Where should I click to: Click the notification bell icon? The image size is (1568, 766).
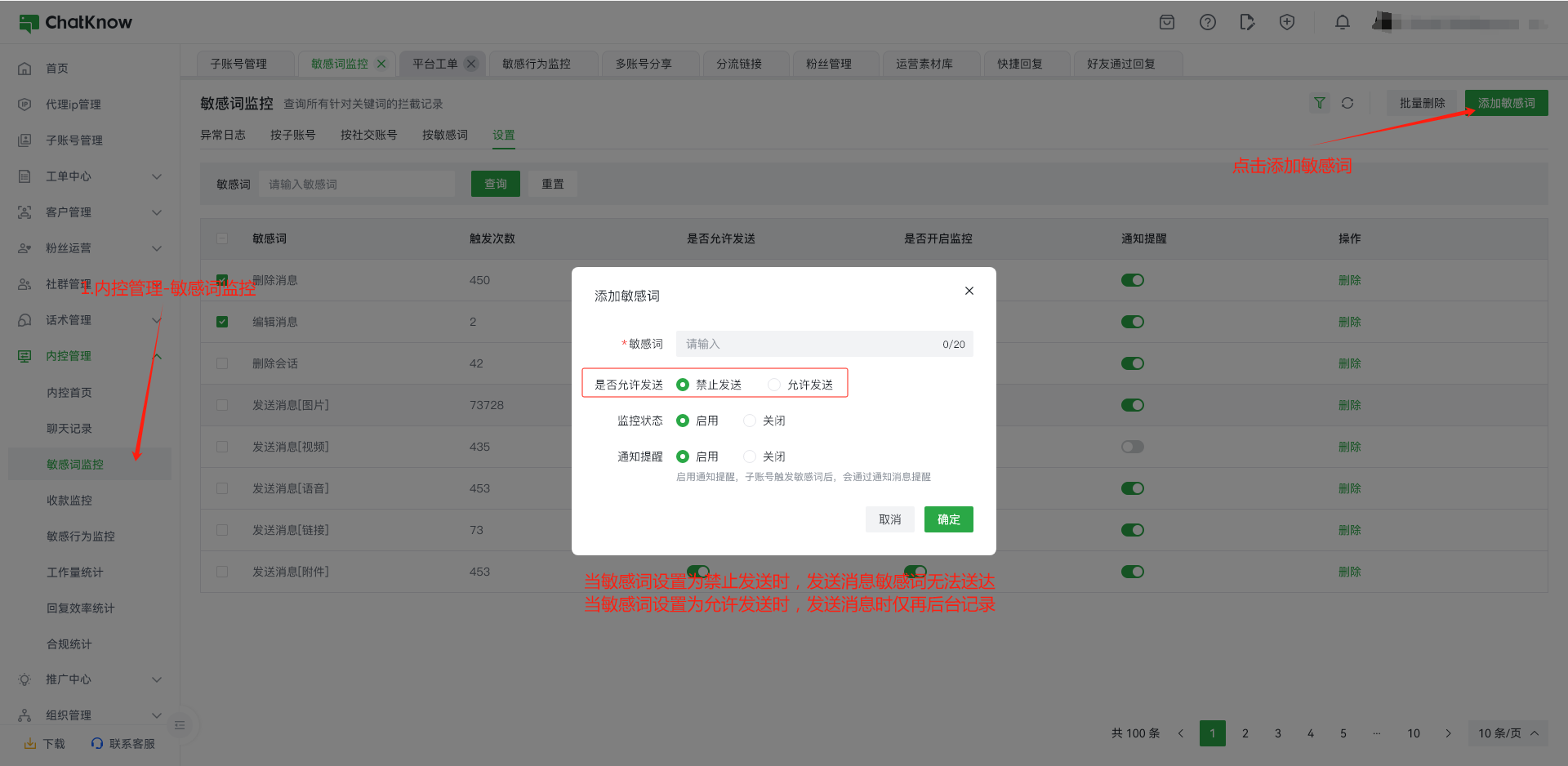coord(1342,23)
